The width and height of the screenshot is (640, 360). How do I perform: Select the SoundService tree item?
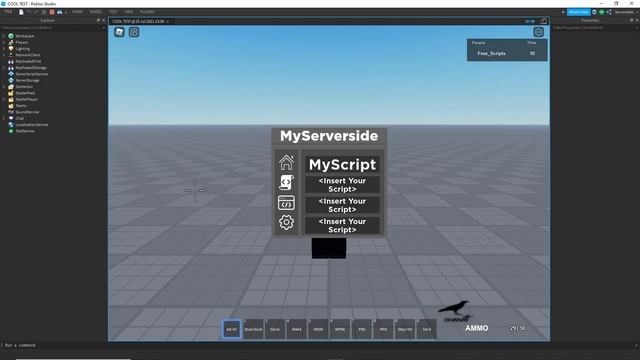pyautogui.click(x=27, y=112)
